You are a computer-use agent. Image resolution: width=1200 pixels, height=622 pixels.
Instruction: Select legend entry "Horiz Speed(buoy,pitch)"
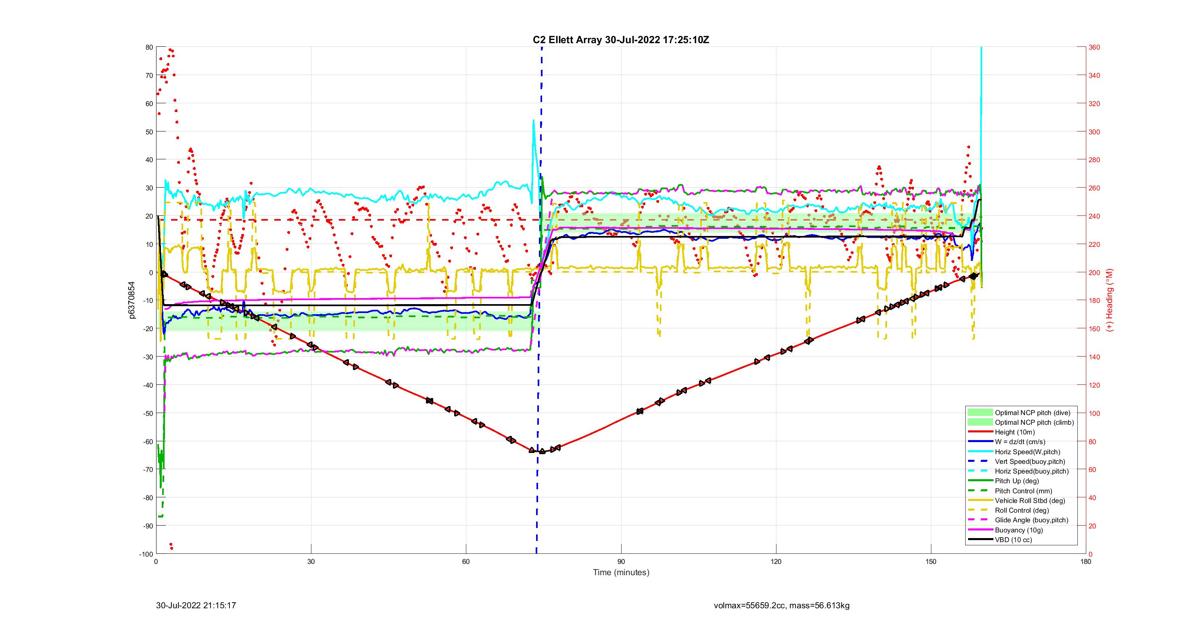[1032, 471]
